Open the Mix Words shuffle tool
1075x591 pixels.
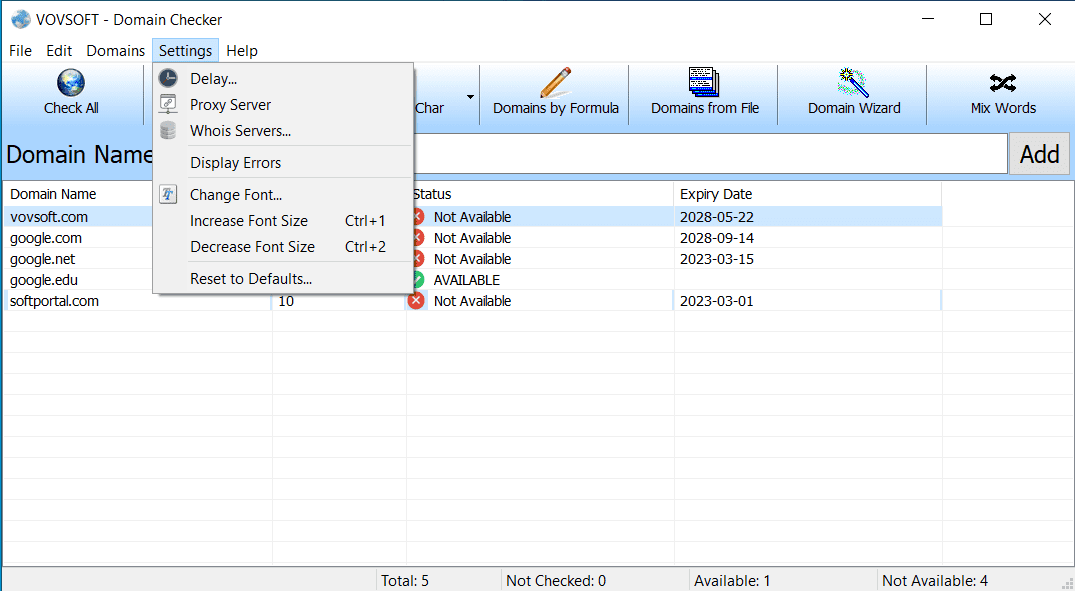tap(1003, 93)
